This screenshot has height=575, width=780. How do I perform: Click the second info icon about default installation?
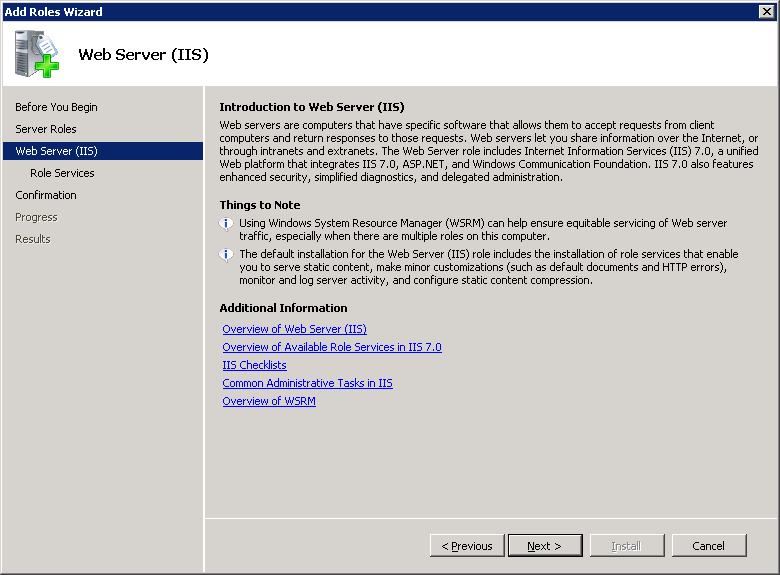pos(226,254)
